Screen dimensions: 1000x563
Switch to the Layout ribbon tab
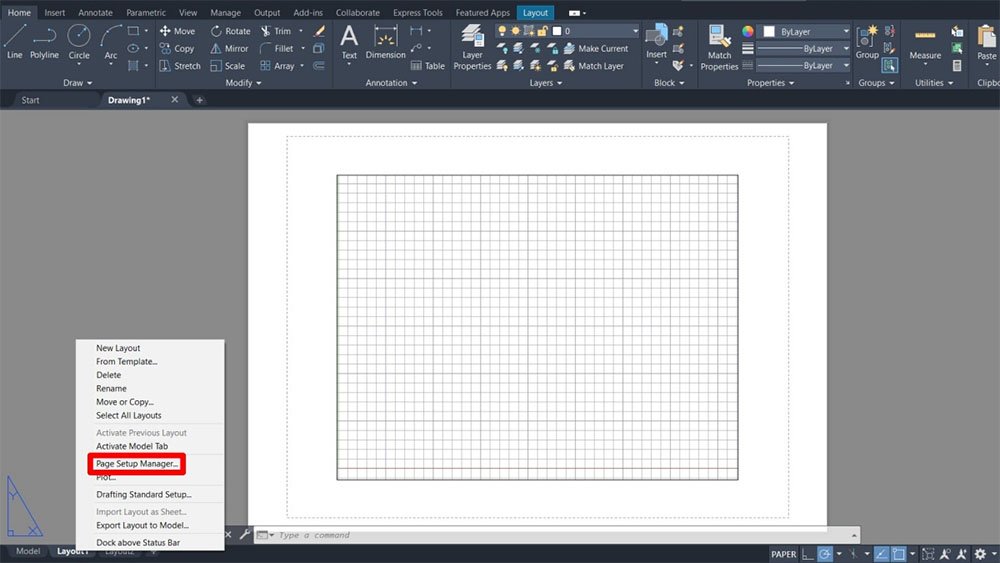(535, 12)
